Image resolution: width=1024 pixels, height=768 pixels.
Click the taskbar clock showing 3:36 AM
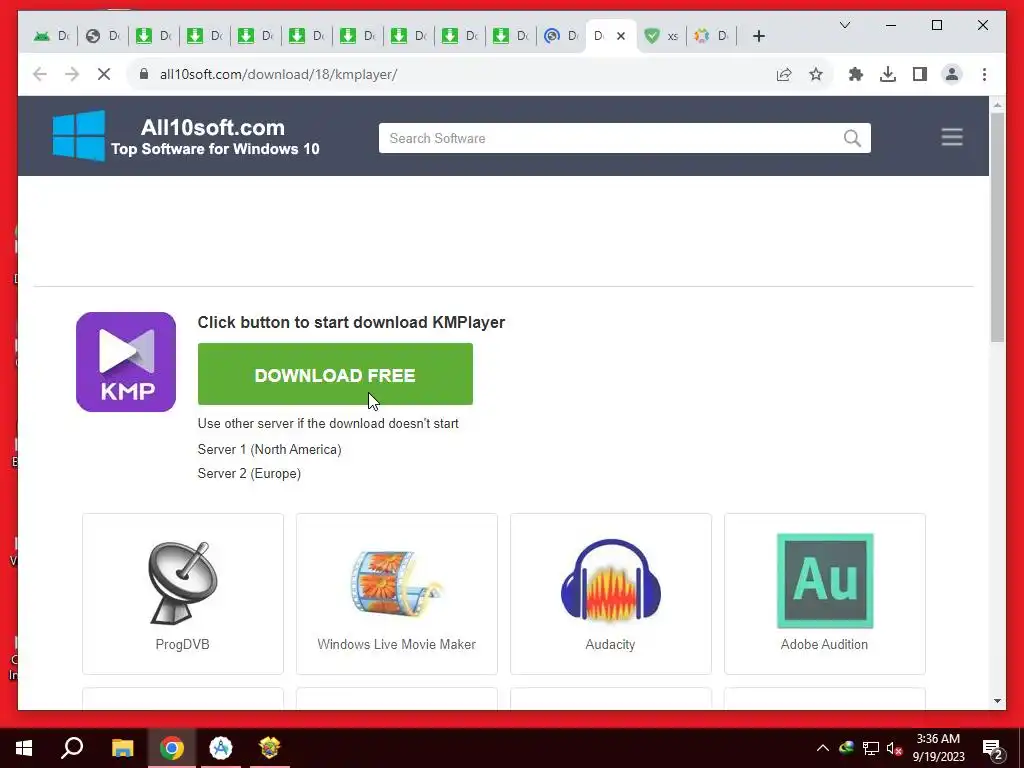click(938, 748)
